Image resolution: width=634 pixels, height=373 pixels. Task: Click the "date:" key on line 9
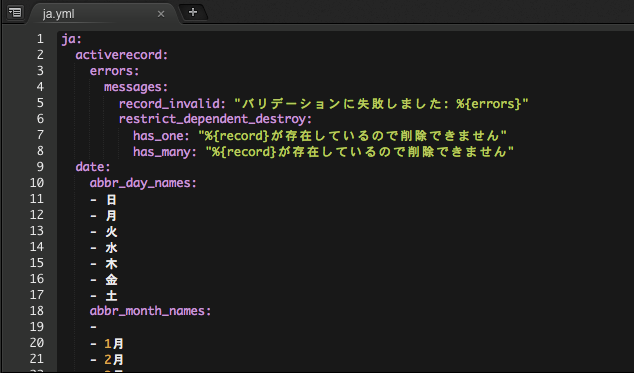coord(93,167)
